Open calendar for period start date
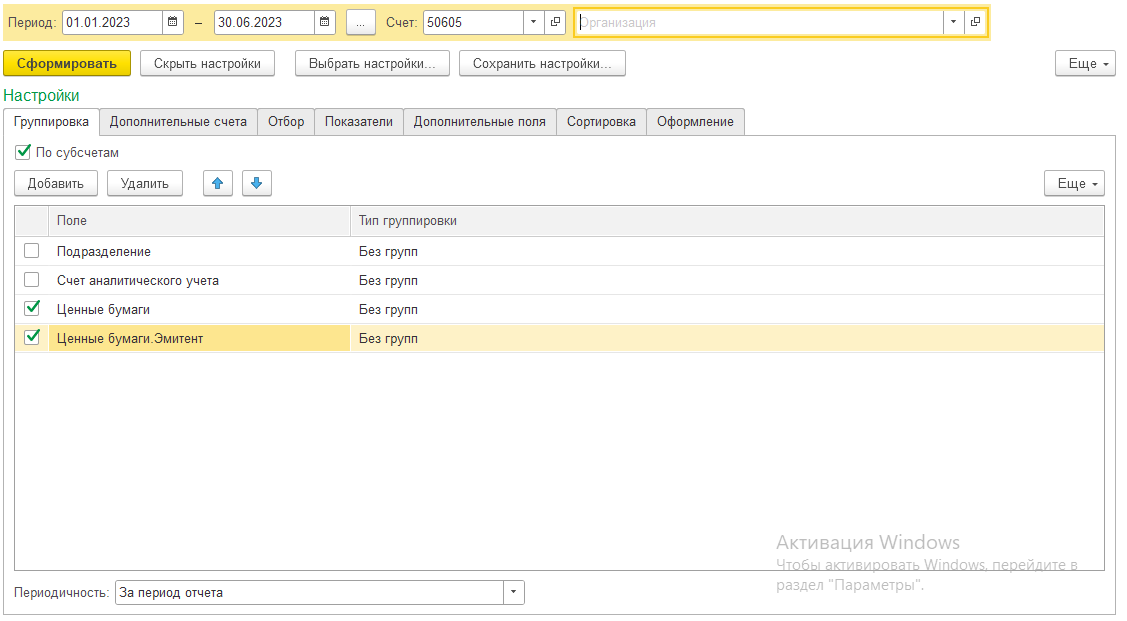This screenshot has height=621, width=1127. [172, 22]
